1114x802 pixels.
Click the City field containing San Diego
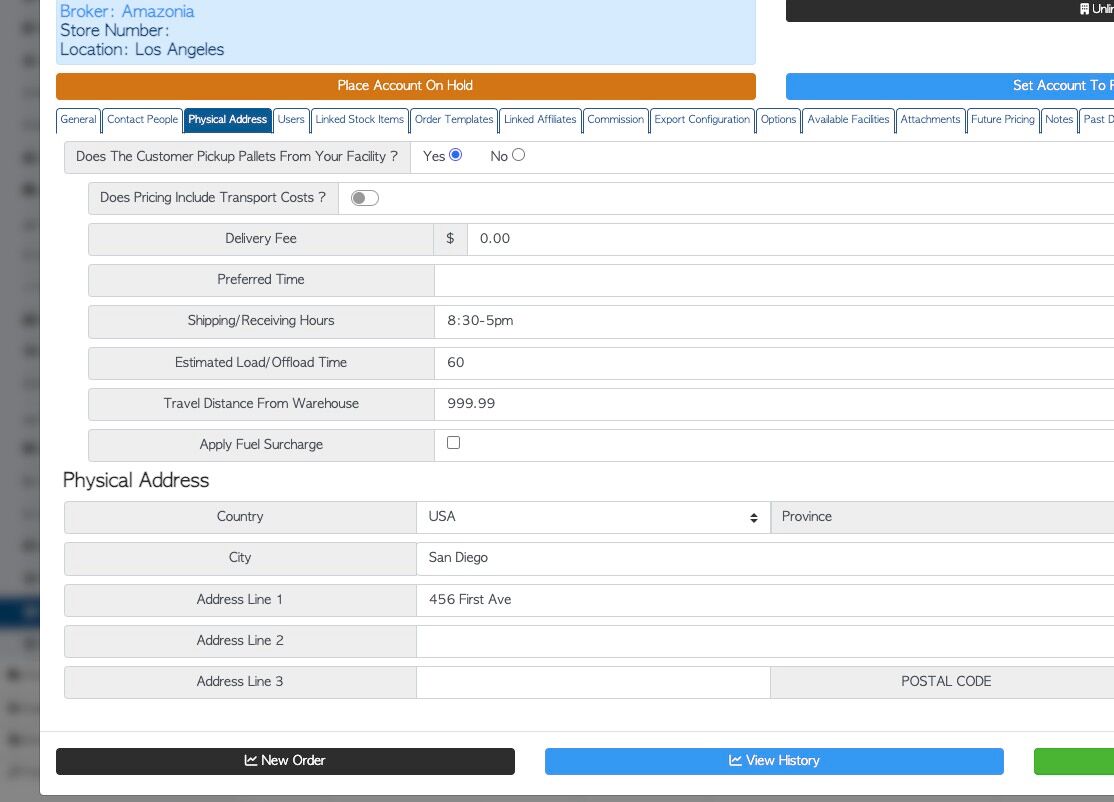765,558
